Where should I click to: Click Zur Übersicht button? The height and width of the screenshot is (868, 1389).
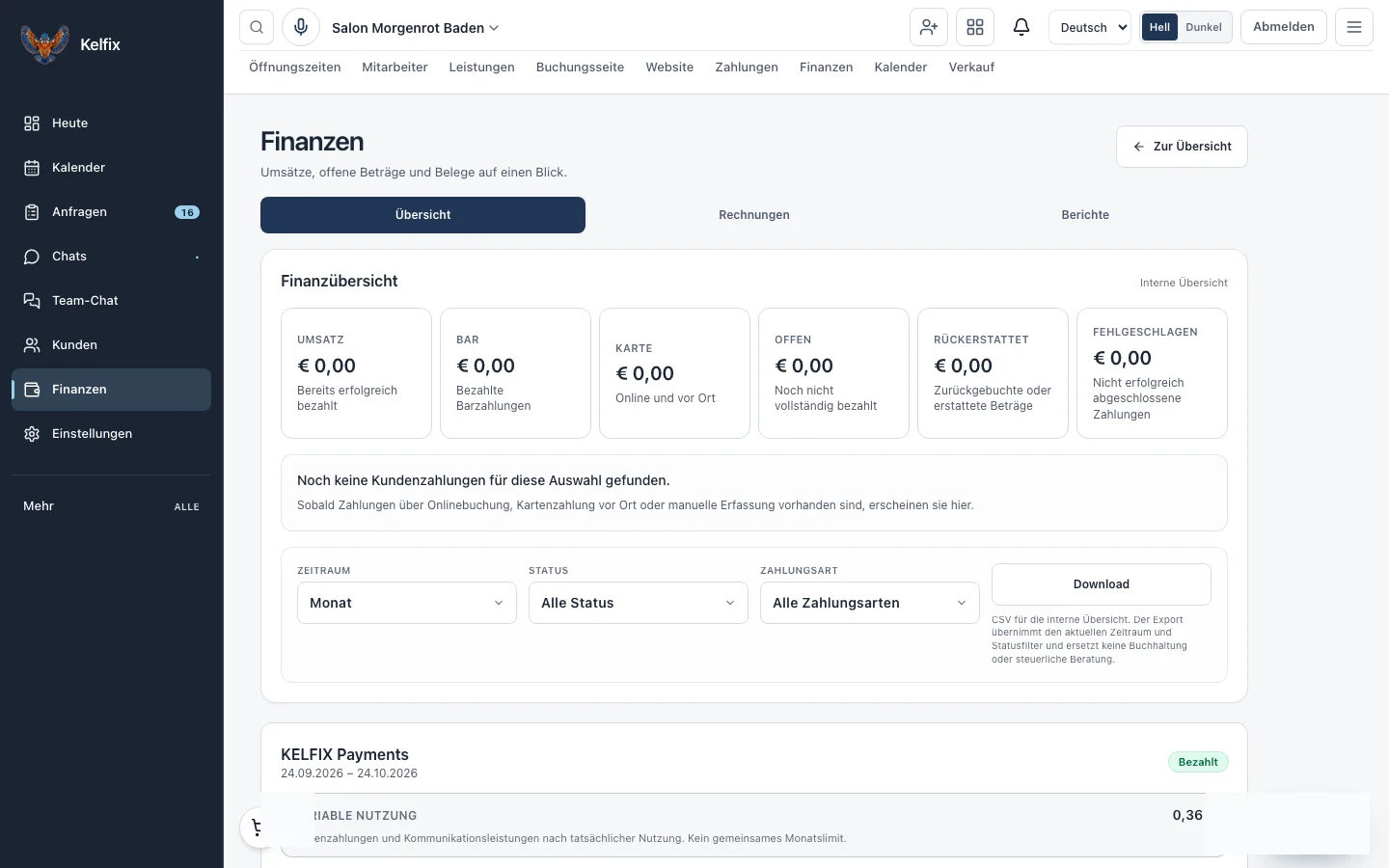(1182, 147)
